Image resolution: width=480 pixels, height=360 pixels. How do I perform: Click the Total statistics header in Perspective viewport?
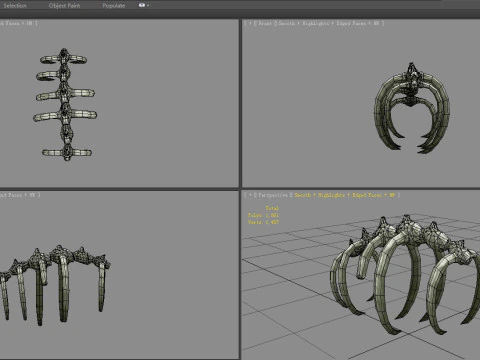click(x=272, y=208)
